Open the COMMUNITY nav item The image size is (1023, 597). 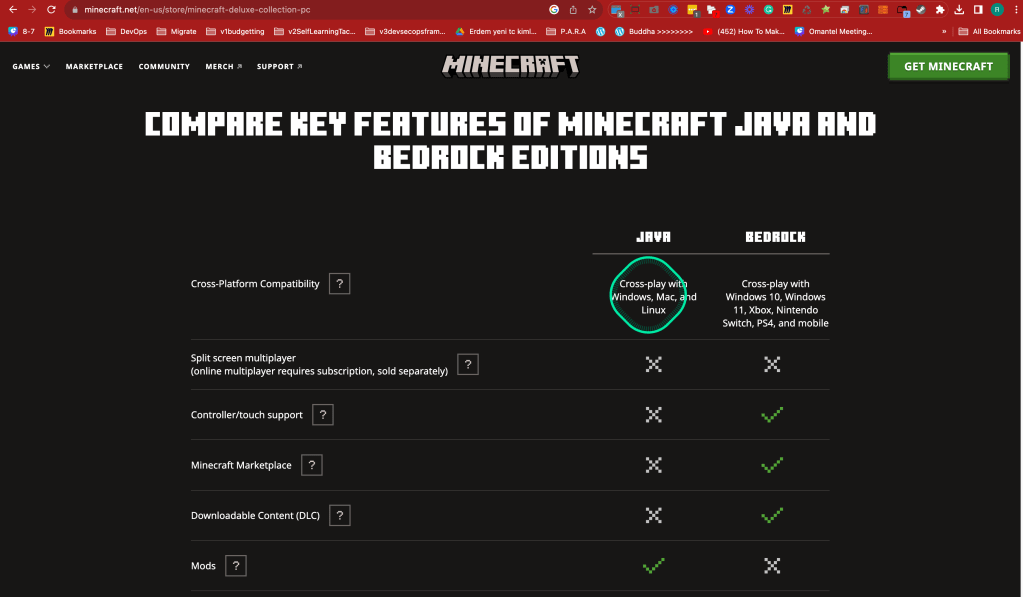pyautogui.click(x=164, y=67)
